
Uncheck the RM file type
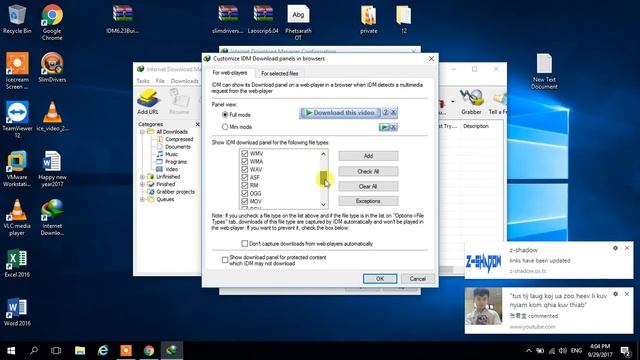point(244,185)
